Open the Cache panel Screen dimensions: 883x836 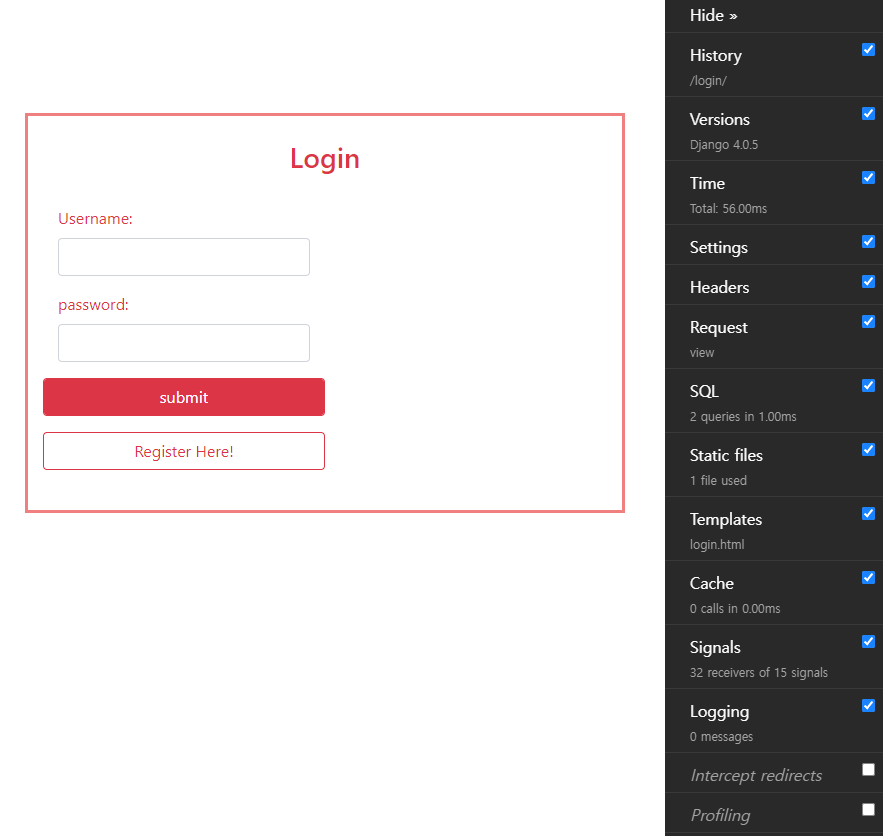click(x=712, y=583)
